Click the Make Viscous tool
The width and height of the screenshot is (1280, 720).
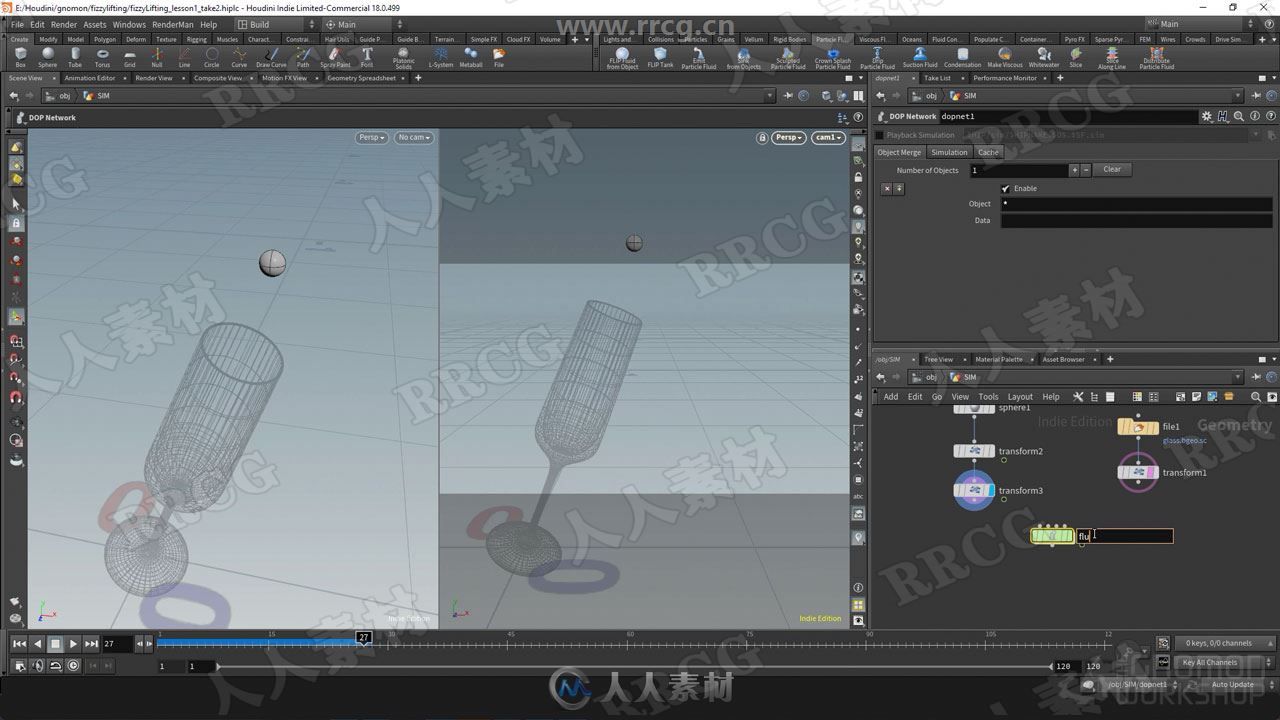coord(1005,57)
